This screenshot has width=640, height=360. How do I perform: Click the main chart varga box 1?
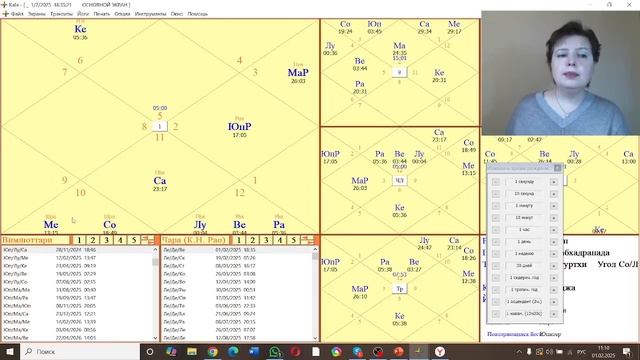click(x=160, y=127)
